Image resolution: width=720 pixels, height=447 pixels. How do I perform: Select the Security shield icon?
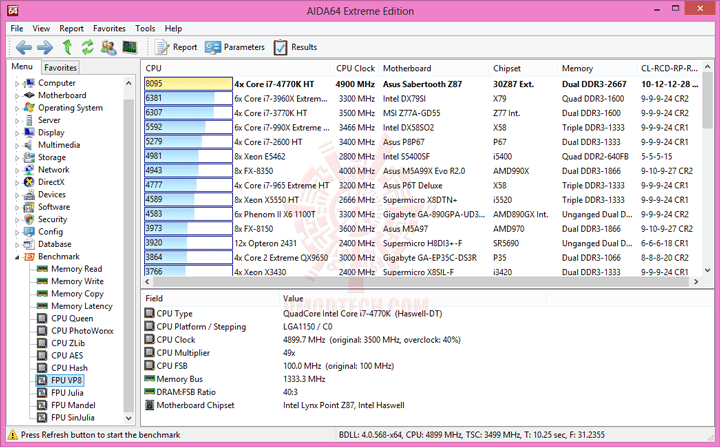click(x=29, y=219)
